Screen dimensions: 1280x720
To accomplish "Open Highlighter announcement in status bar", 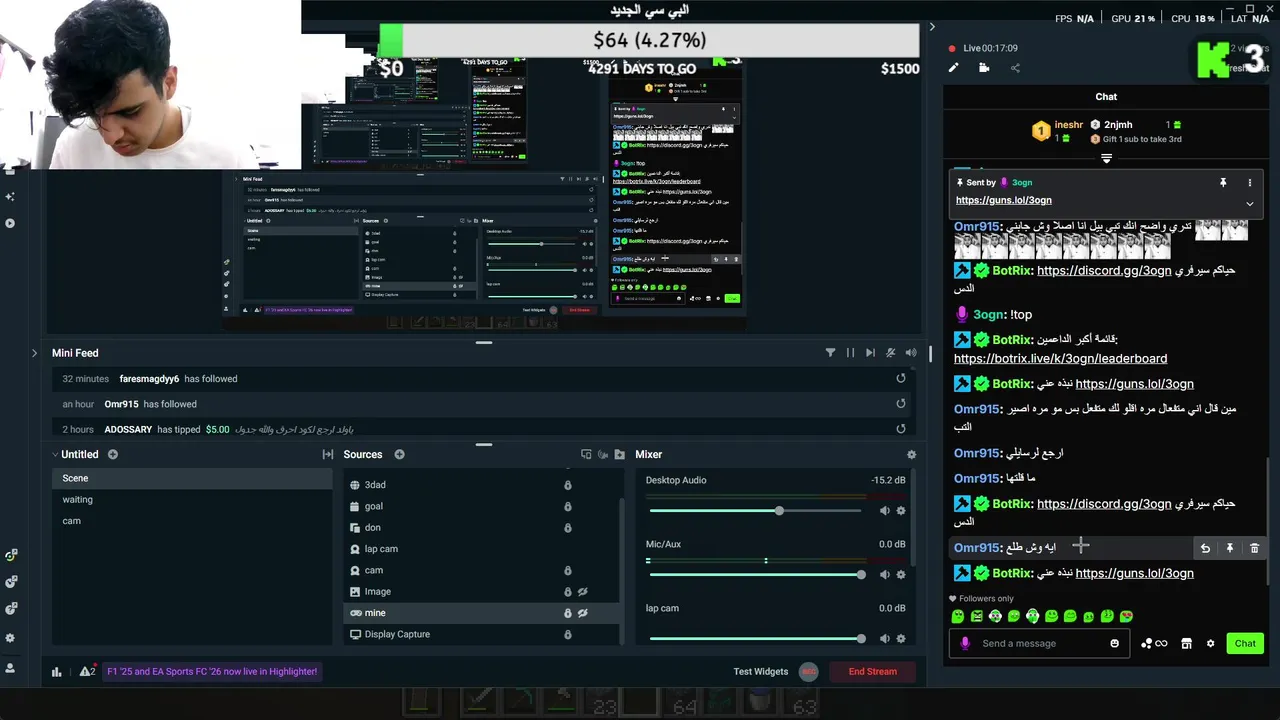I will pyautogui.click(x=212, y=671).
